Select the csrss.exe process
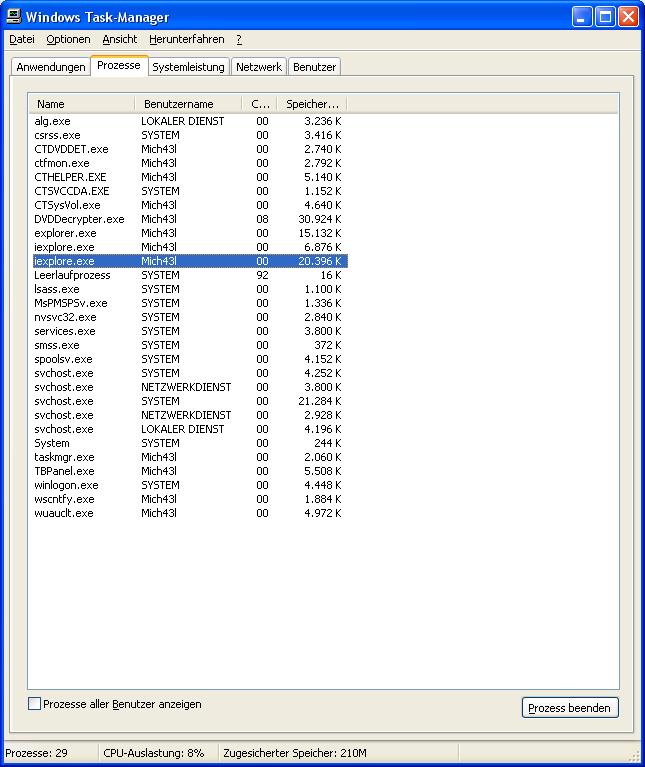 [x=190, y=135]
